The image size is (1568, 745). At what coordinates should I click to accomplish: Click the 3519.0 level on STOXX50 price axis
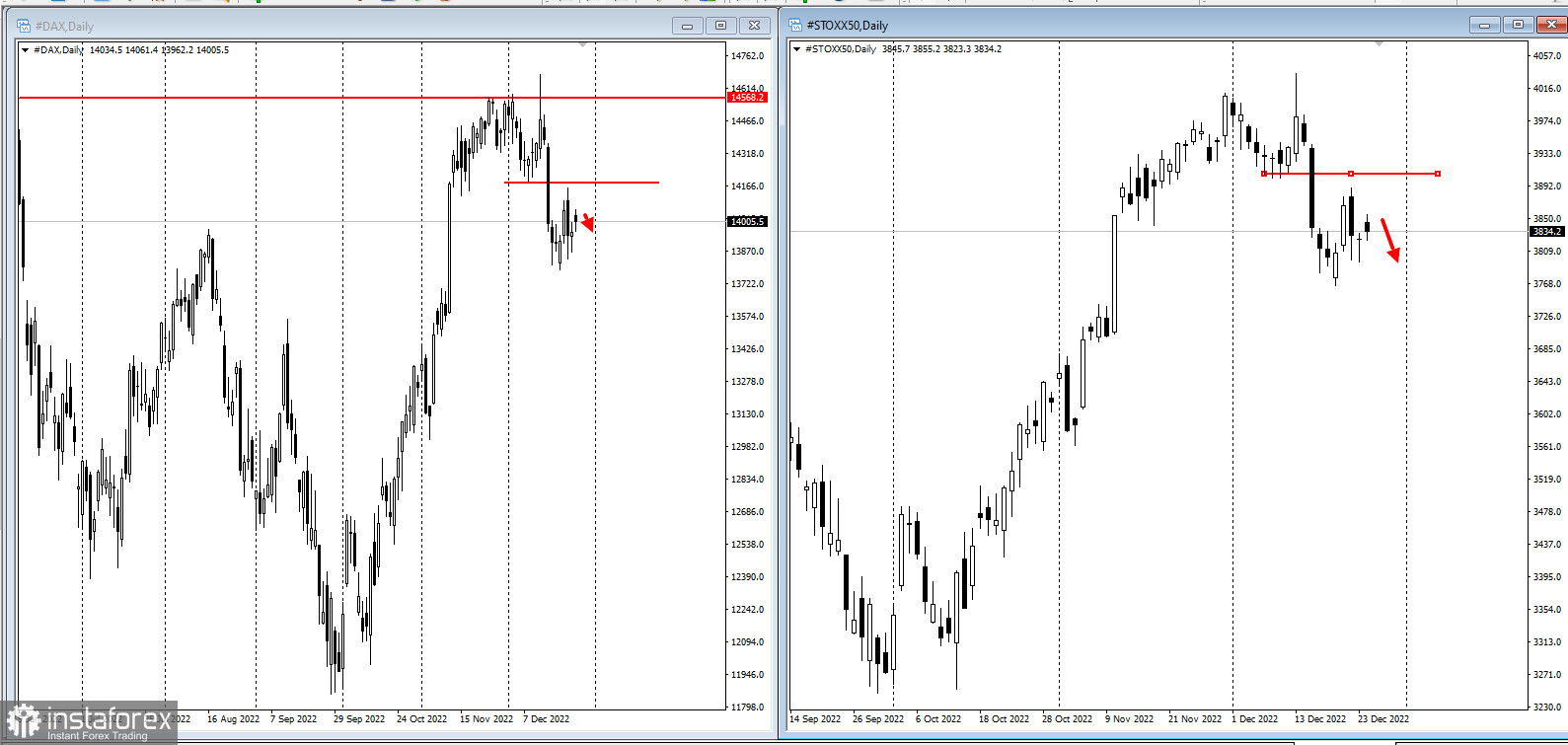1546,480
